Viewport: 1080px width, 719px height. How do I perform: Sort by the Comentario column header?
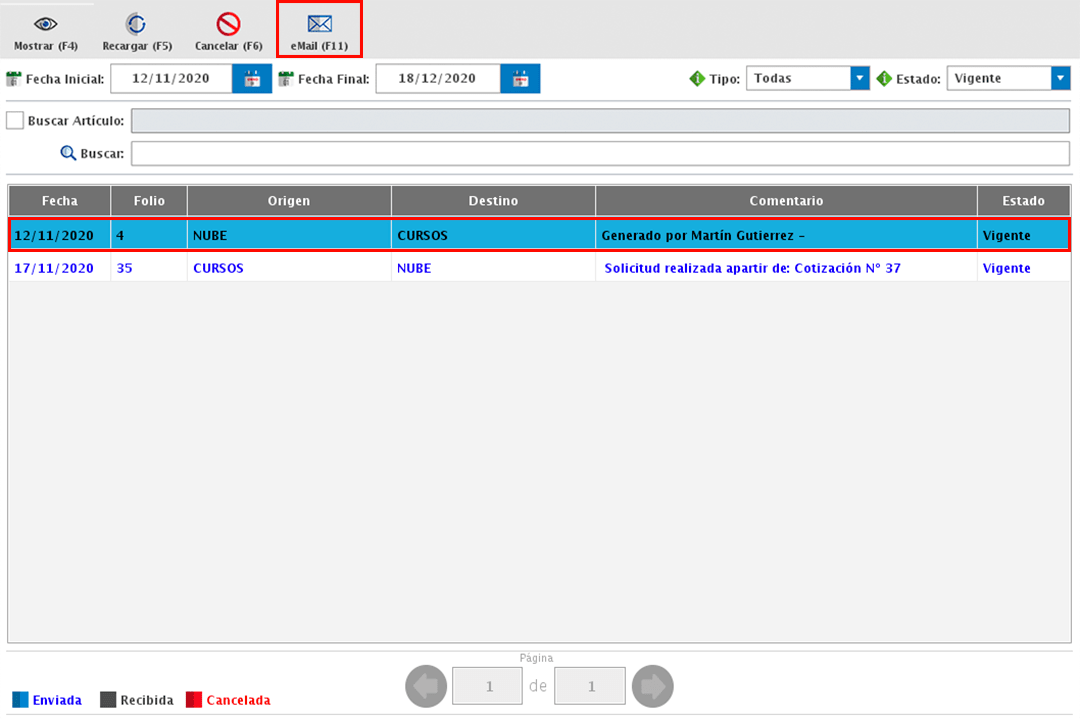(786, 201)
